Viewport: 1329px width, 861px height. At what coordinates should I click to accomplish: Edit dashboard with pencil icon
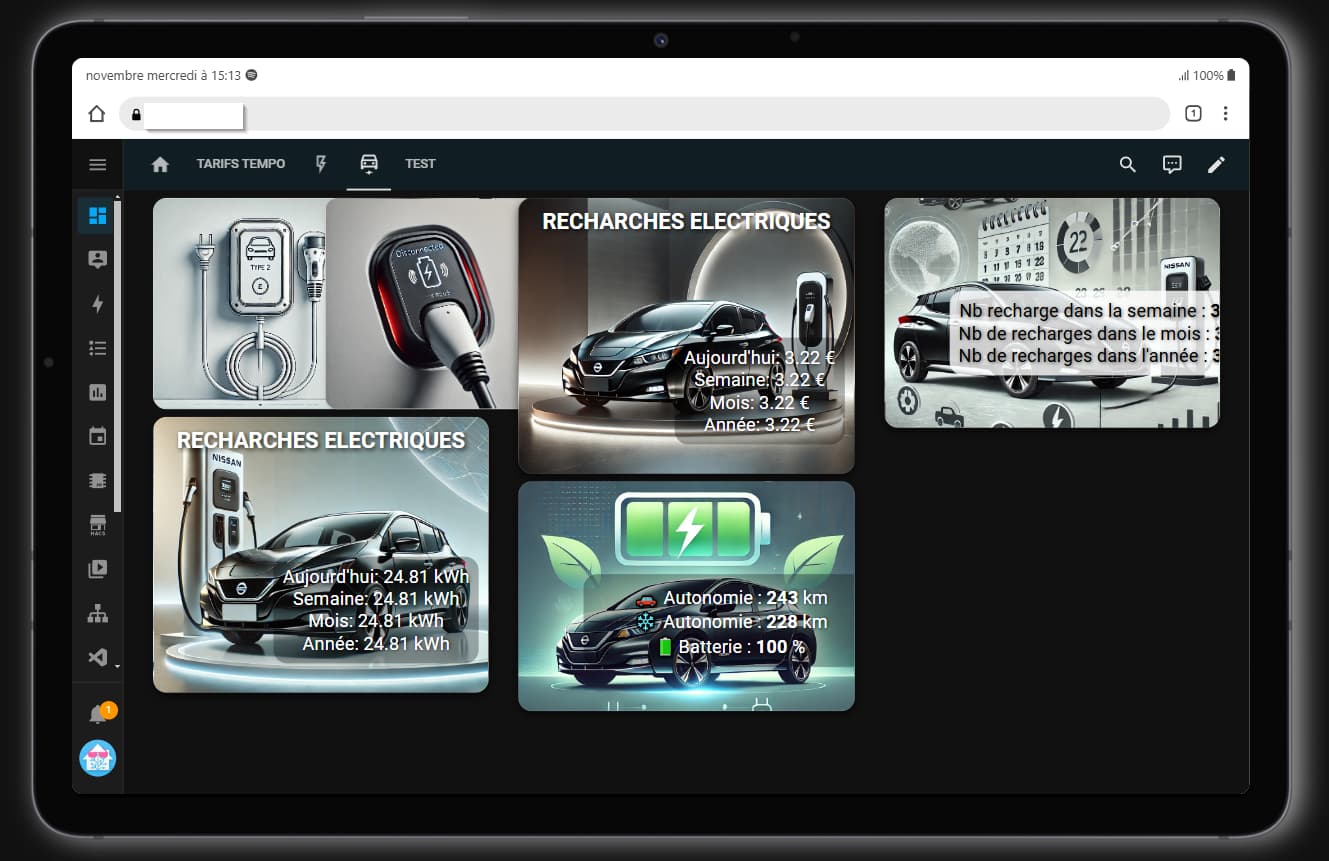tap(1216, 165)
